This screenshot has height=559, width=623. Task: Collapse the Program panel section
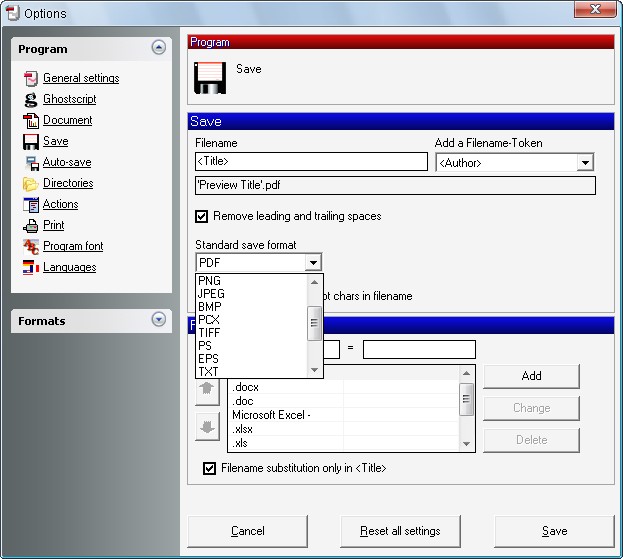tap(158, 48)
